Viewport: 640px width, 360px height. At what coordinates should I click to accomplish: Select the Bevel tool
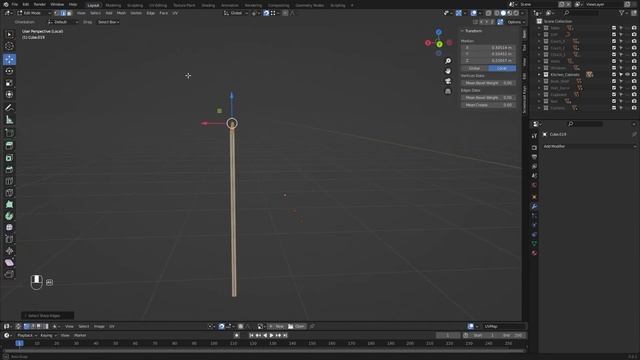point(9,169)
